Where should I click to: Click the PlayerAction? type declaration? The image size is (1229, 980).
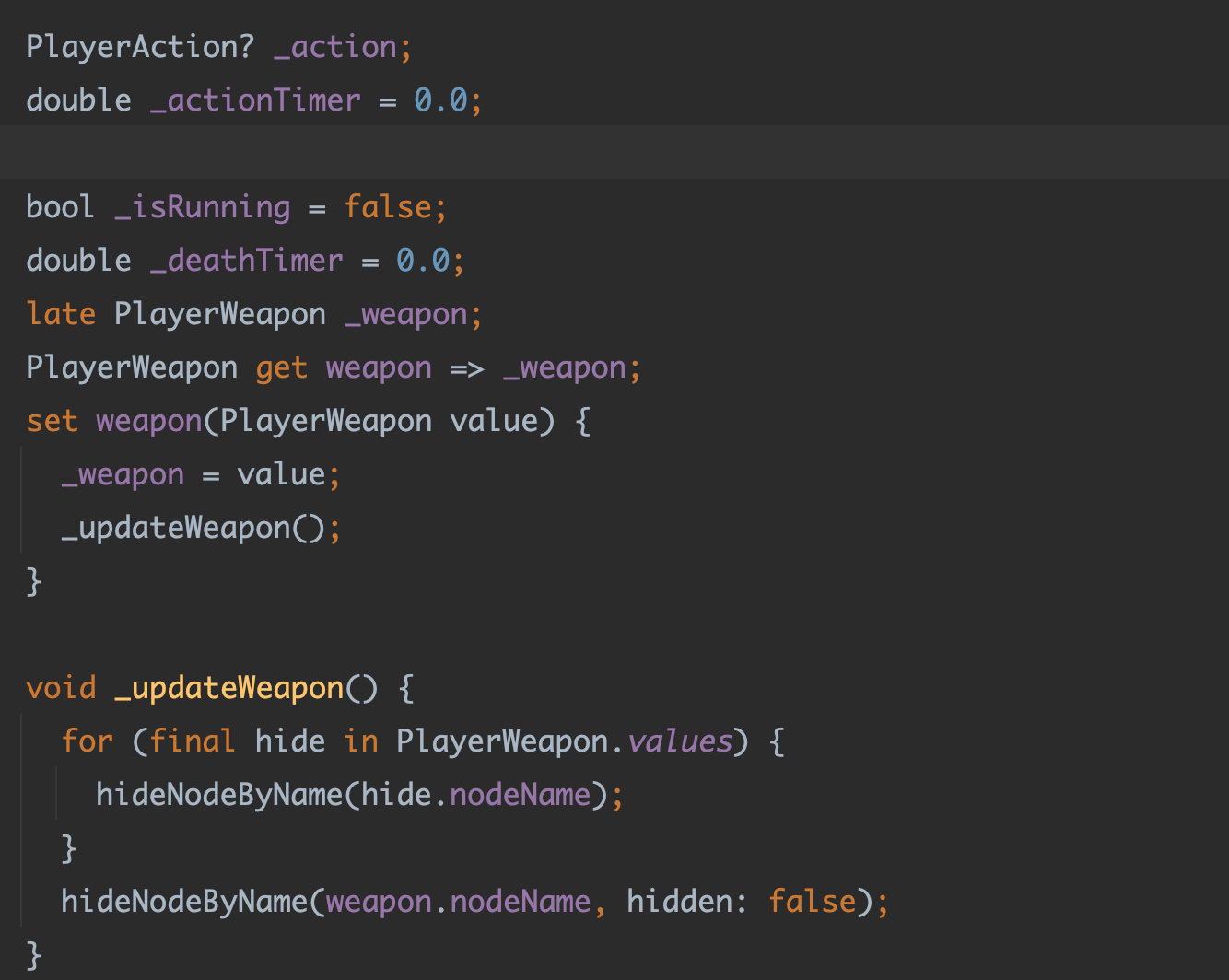coord(139,47)
